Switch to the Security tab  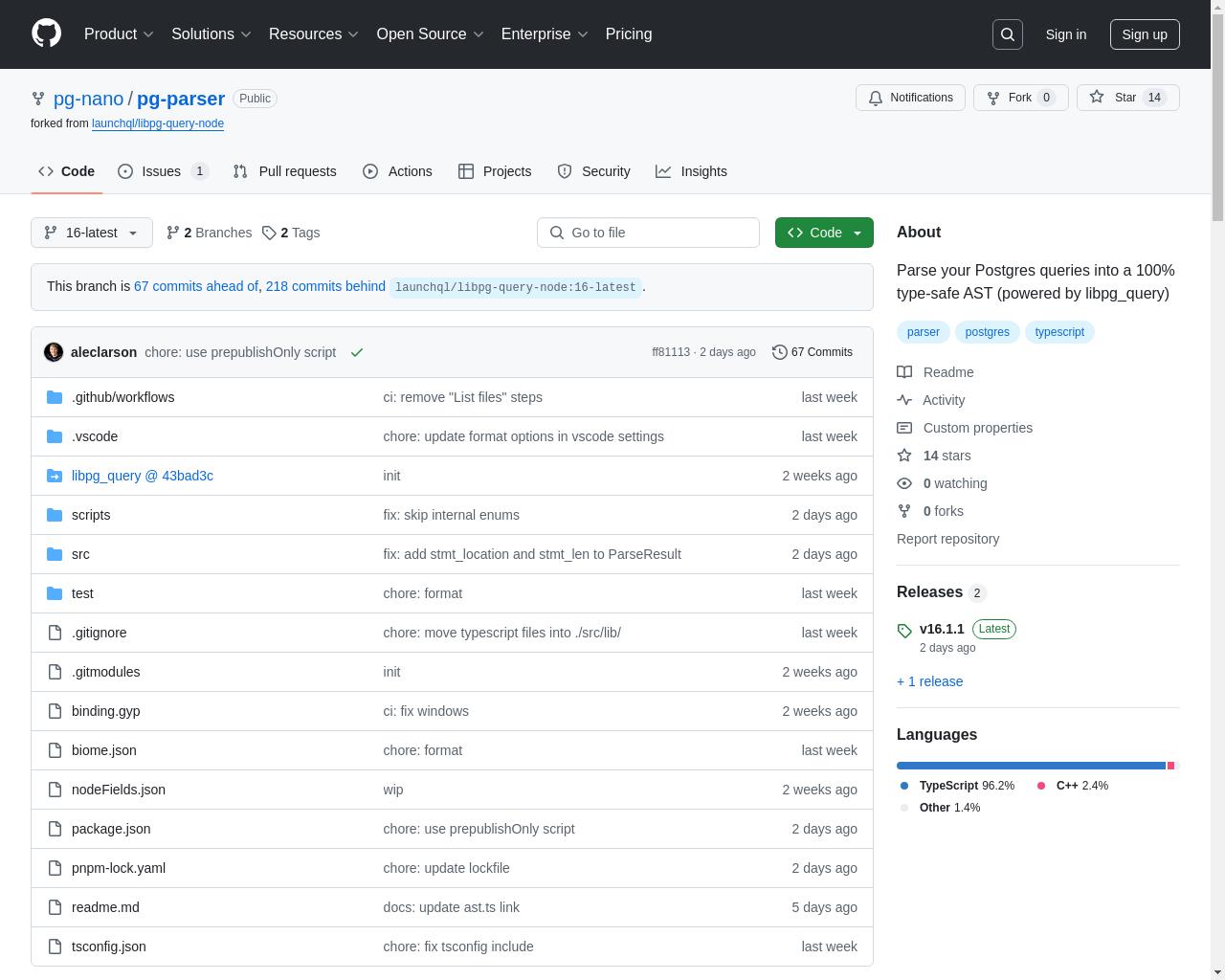[x=593, y=171]
